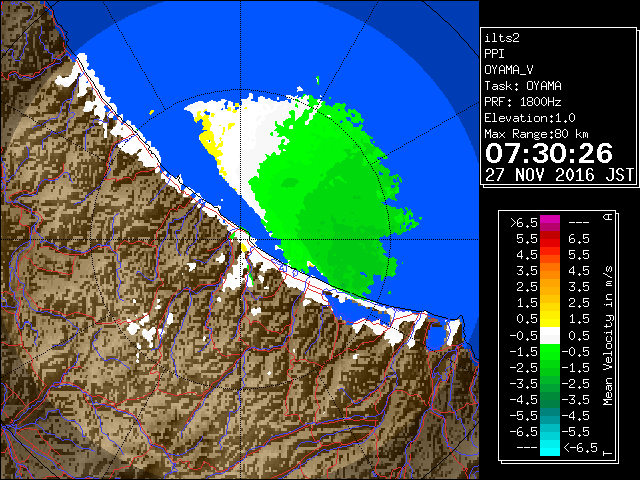Click the '<-6.5' legend label

(x=580, y=447)
